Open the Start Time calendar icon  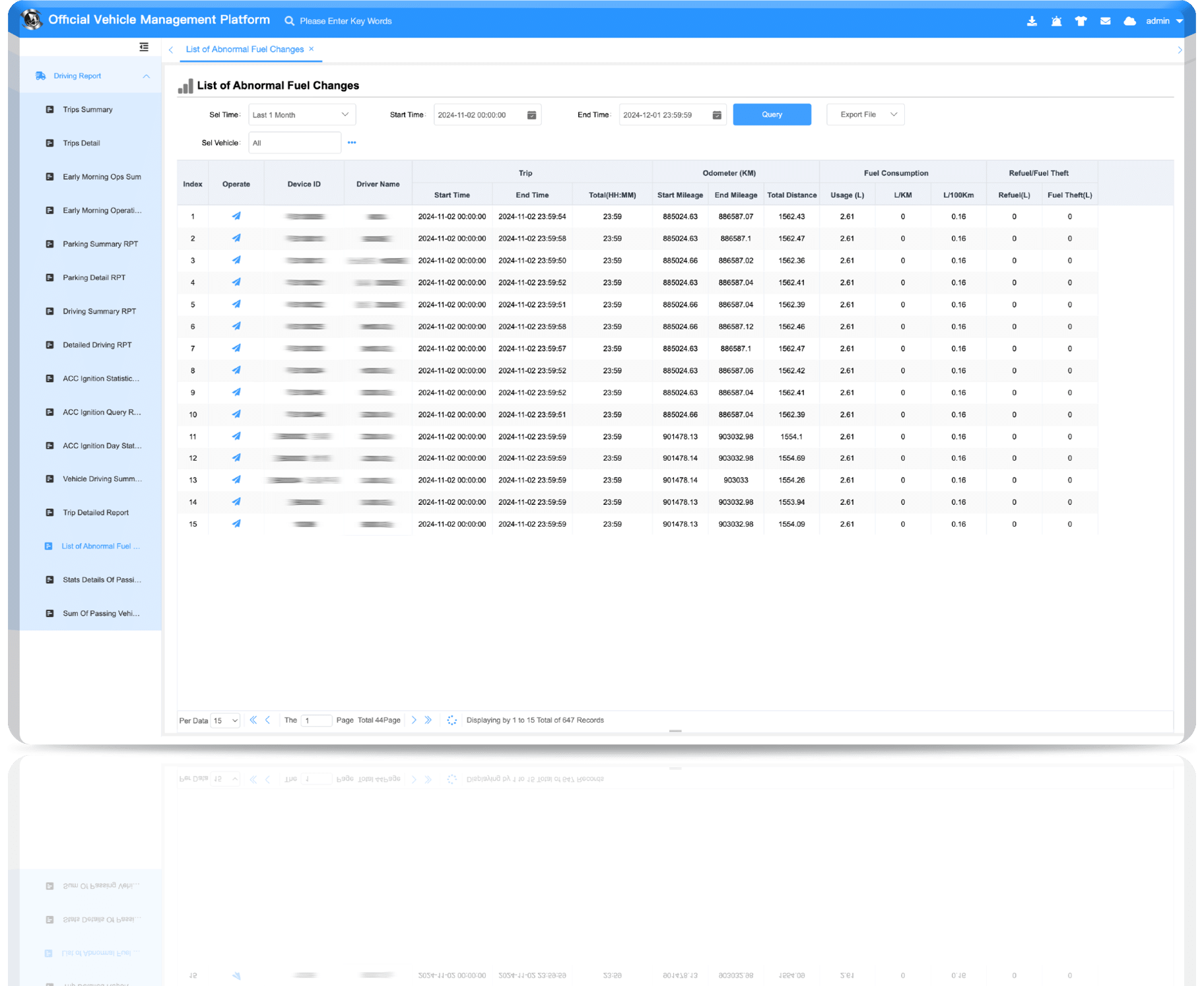531,115
